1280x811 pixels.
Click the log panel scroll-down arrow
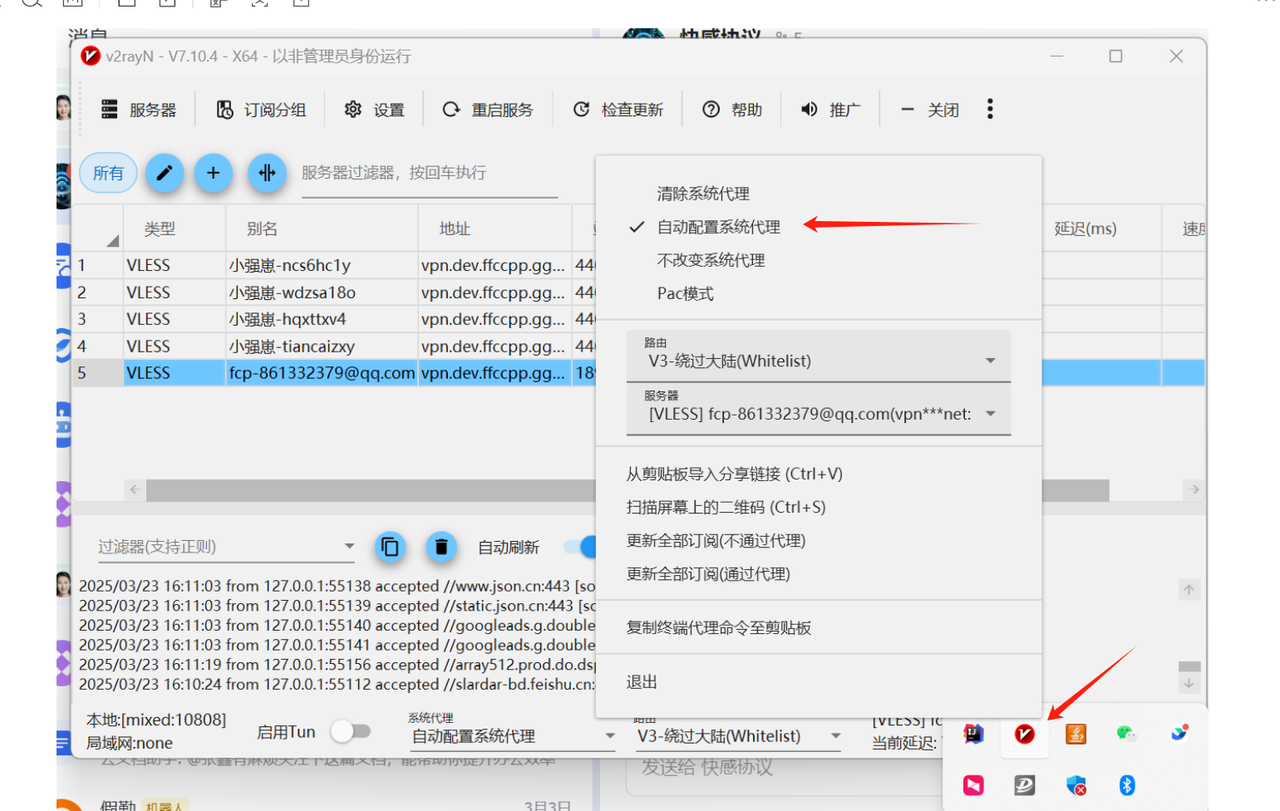click(1189, 684)
